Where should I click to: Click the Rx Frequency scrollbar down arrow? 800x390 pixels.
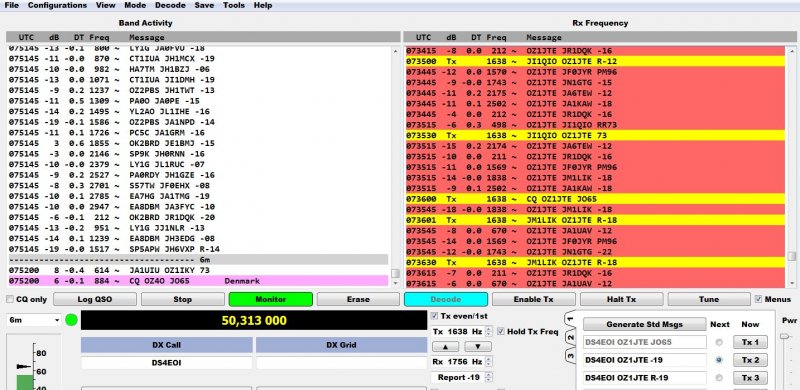(791, 284)
